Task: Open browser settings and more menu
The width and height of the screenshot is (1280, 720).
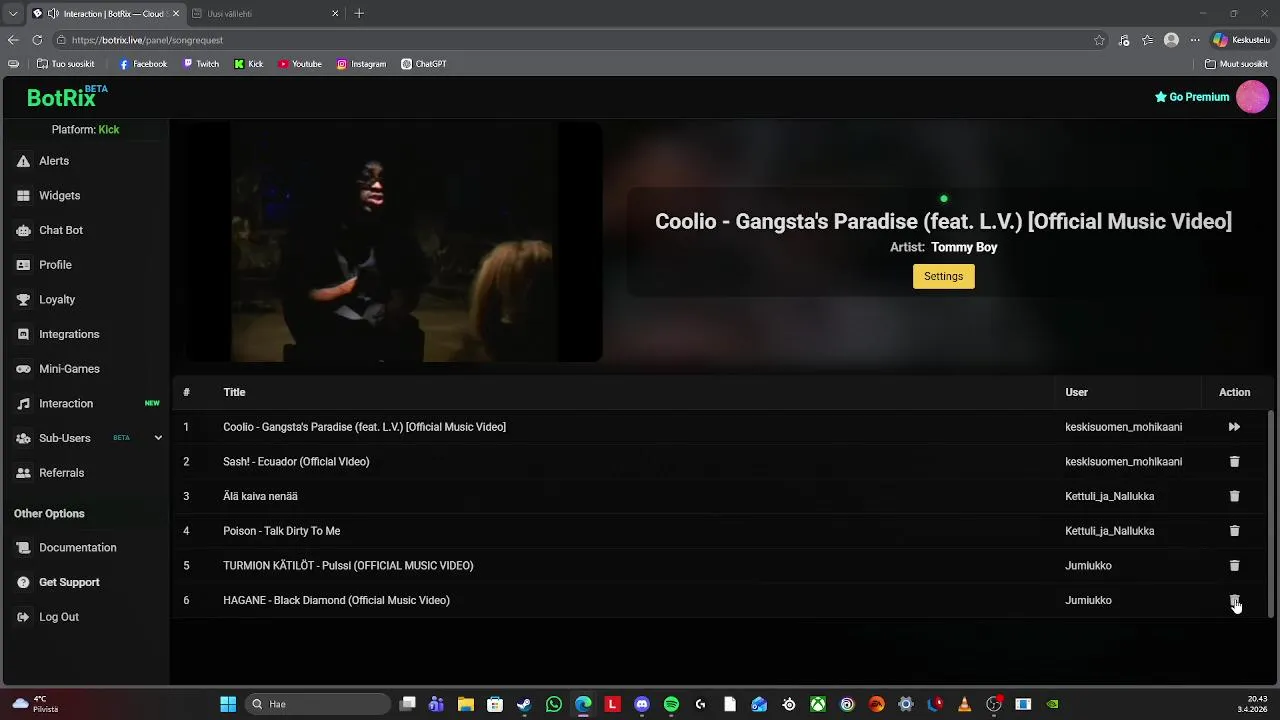Action: pos(1194,40)
